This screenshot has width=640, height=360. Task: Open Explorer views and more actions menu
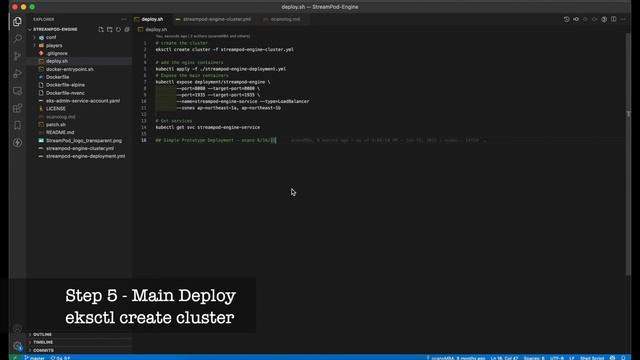(x=124, y=19)
